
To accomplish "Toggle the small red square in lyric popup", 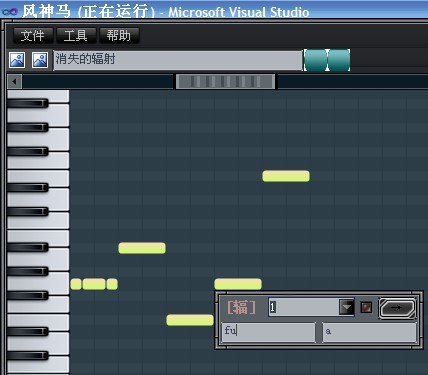I will (x=366, y=307).
